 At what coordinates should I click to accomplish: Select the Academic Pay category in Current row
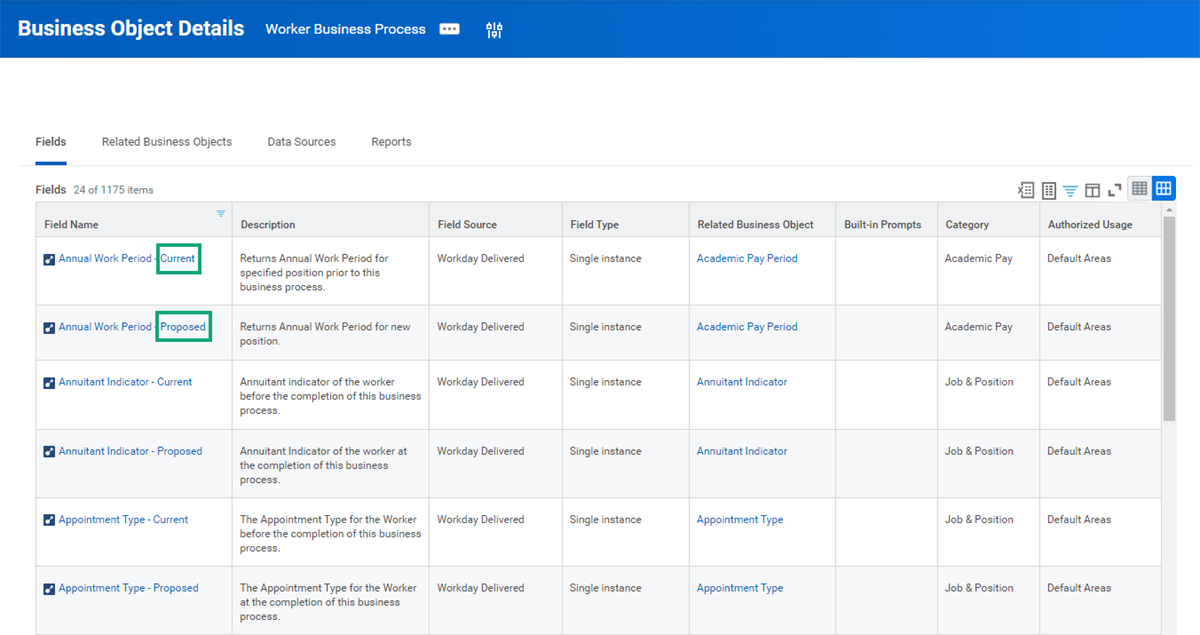click(x=979, y=258)
